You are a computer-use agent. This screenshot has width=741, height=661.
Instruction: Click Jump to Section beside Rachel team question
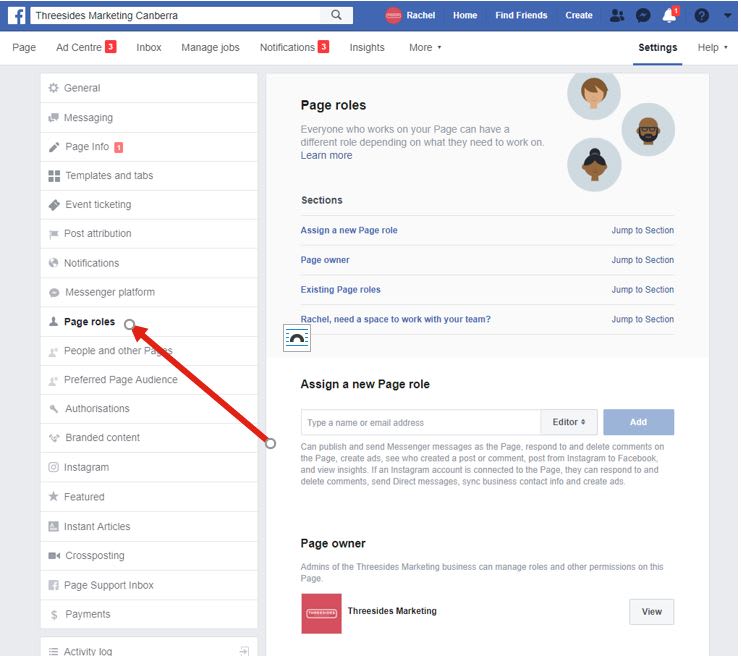[645, 320]
